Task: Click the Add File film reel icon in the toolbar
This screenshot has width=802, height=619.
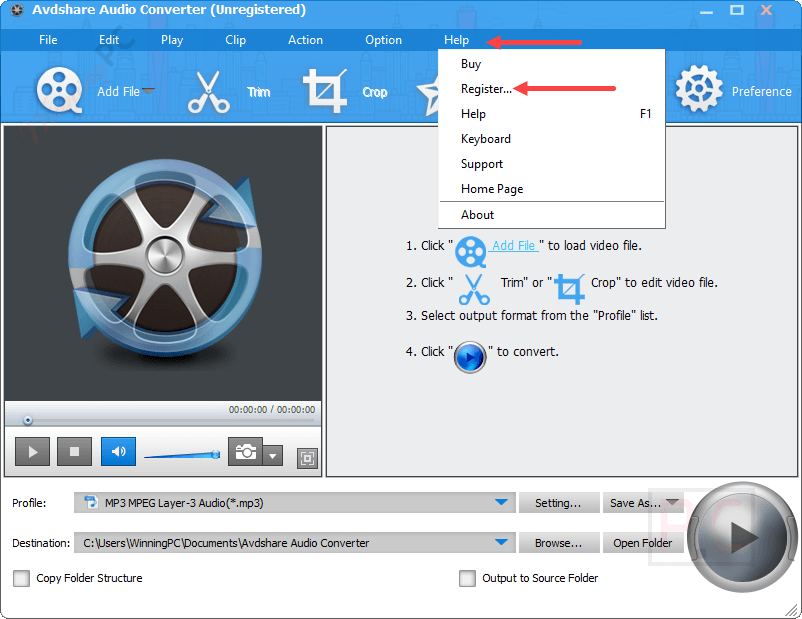Action: (x=59, y=91)
